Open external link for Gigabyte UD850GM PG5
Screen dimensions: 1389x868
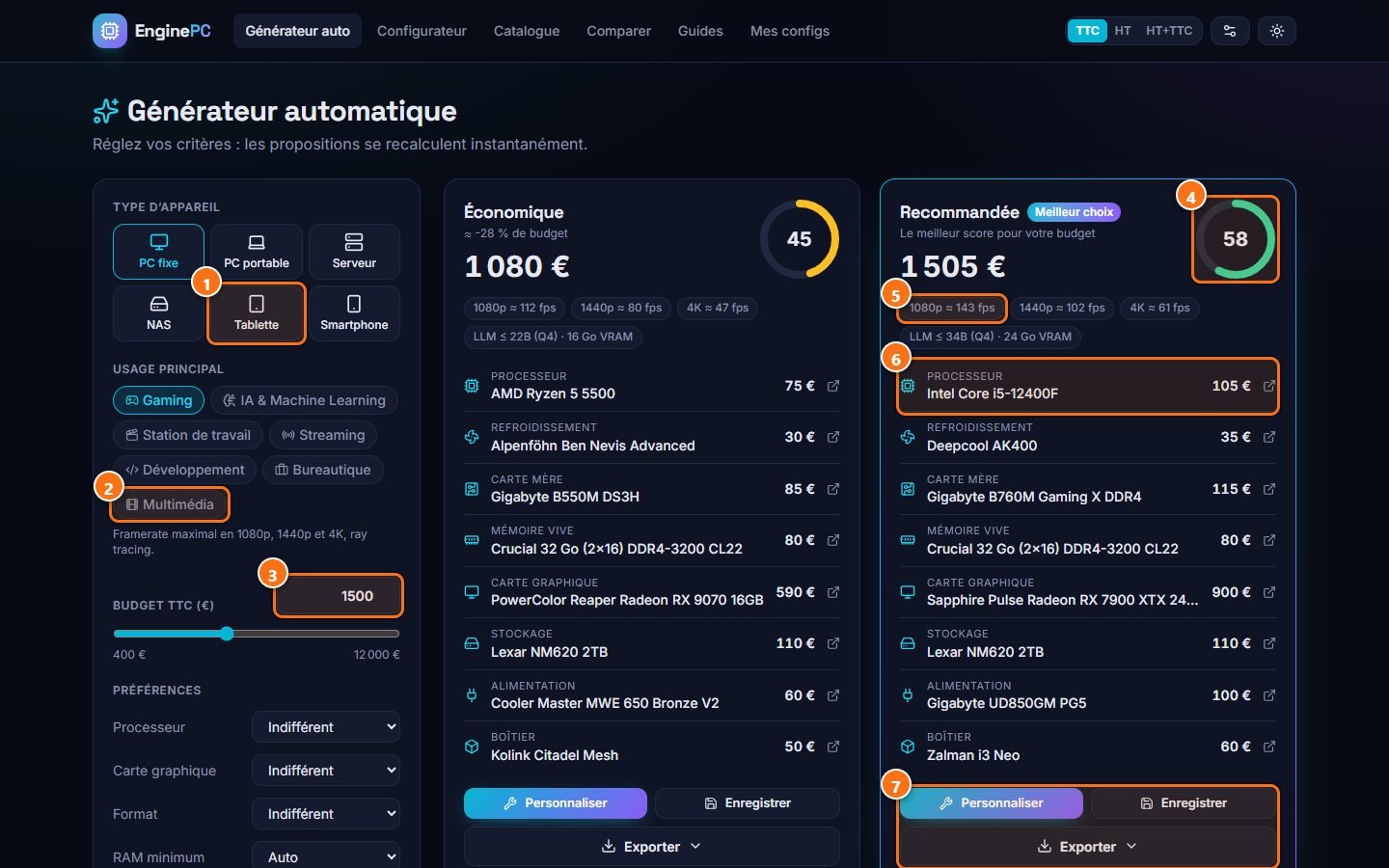(x=1269, y=695)
